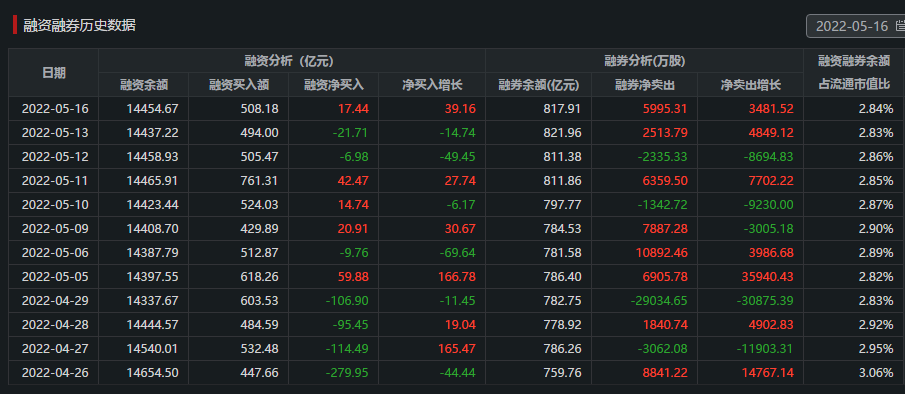
Task: Select the 融资融券余额 占流通市值比 header
Action: tap(854, 73)
